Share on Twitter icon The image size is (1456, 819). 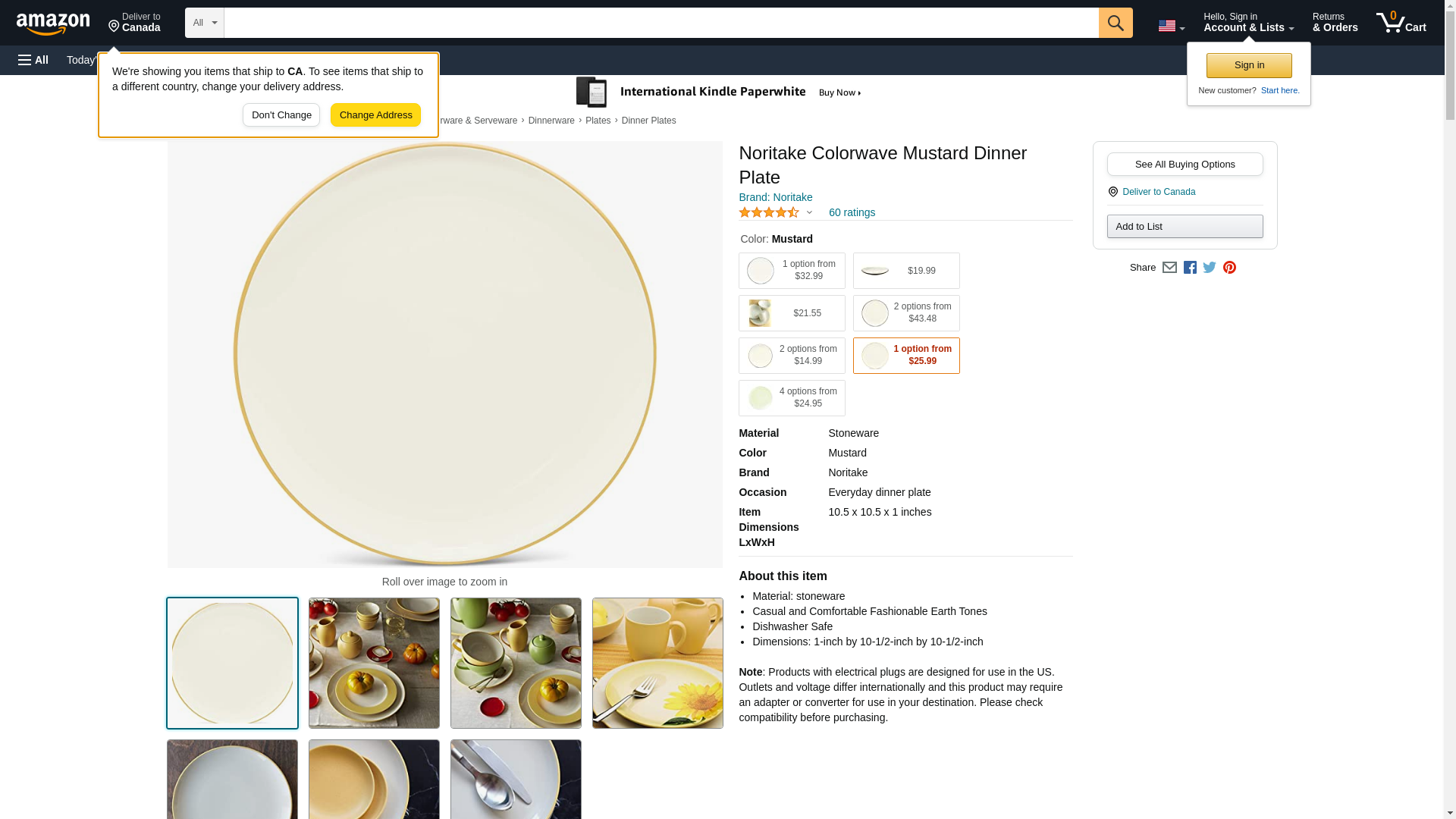point(1210,268)
